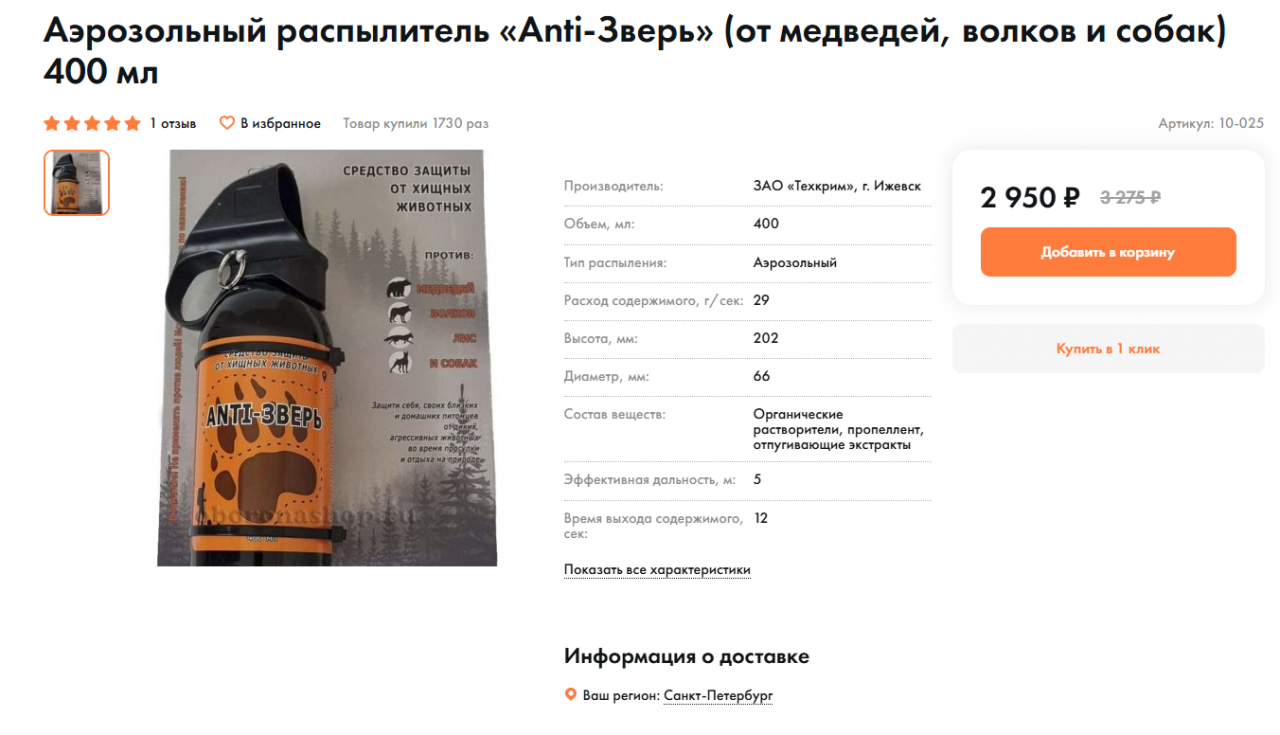The image size is (1280, 735).
Task: Click the orange location pin icon
Action: [571, 695]
